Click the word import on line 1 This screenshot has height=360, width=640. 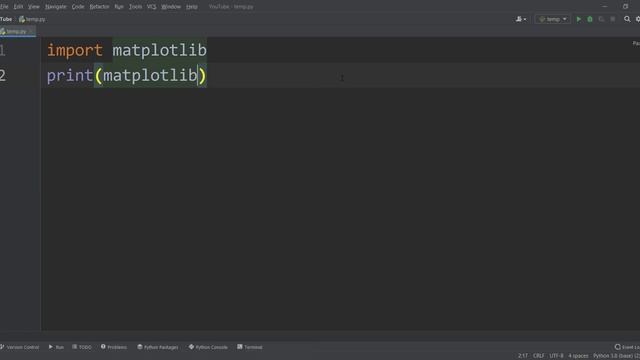coord(75,50)
